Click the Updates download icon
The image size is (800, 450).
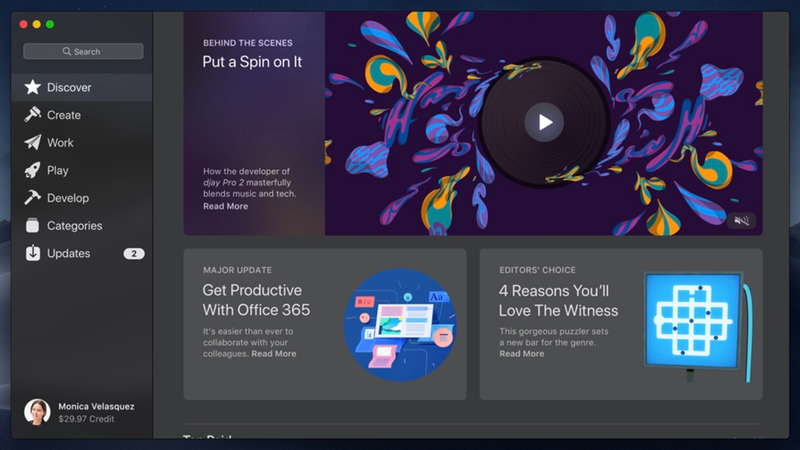[x=33, y=253]
